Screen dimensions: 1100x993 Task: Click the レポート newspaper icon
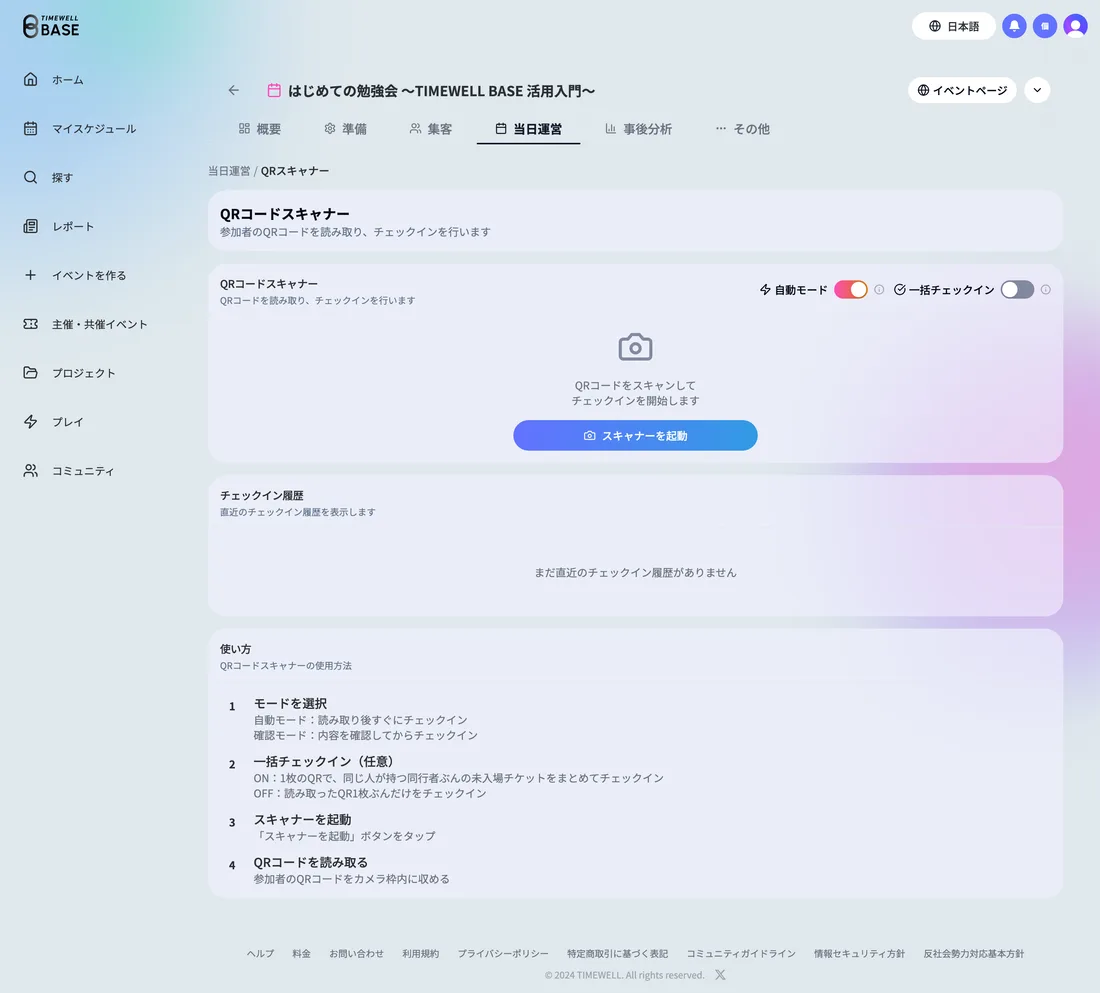30,226
